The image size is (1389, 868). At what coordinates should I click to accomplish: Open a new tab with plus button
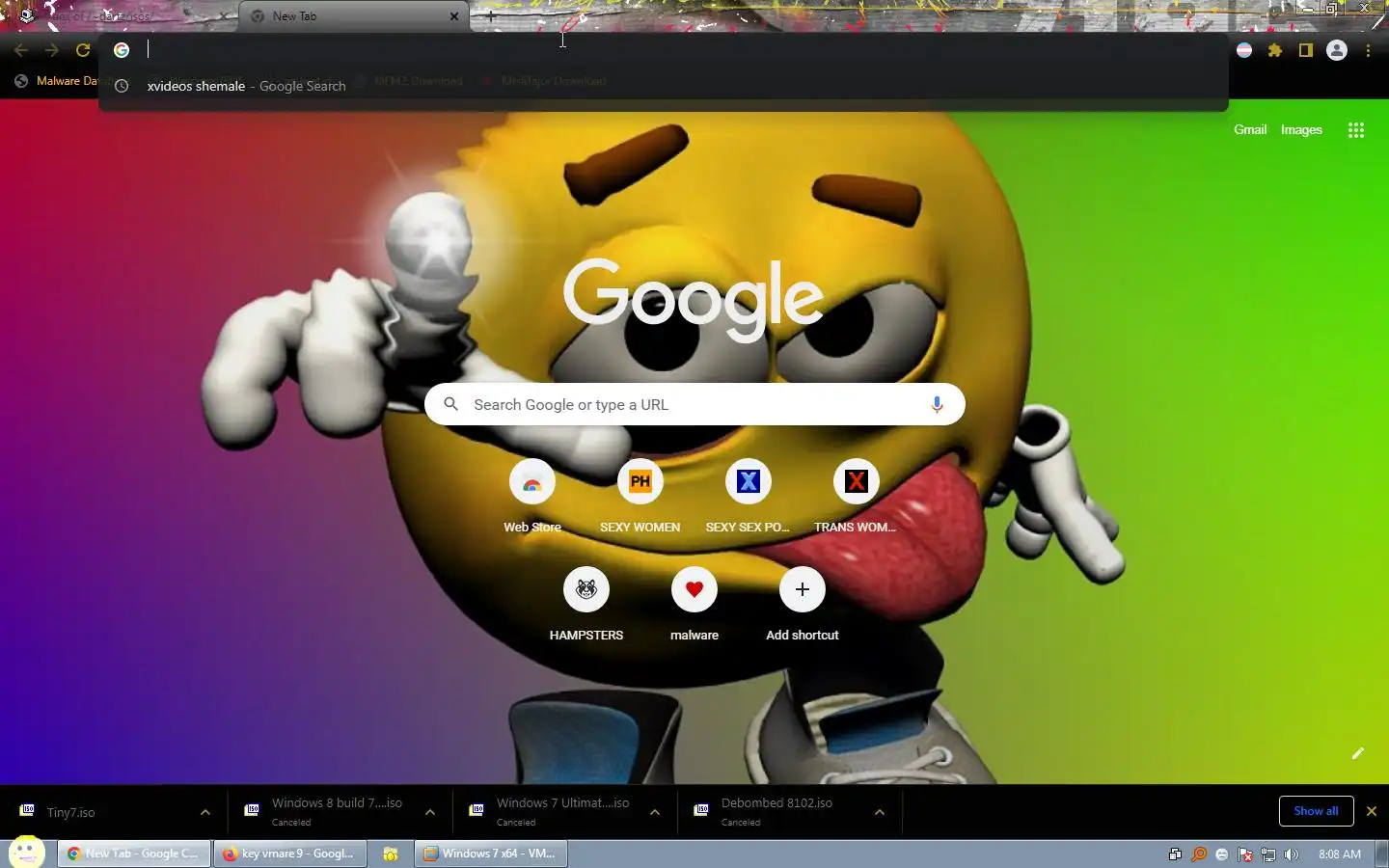point(491,16)
